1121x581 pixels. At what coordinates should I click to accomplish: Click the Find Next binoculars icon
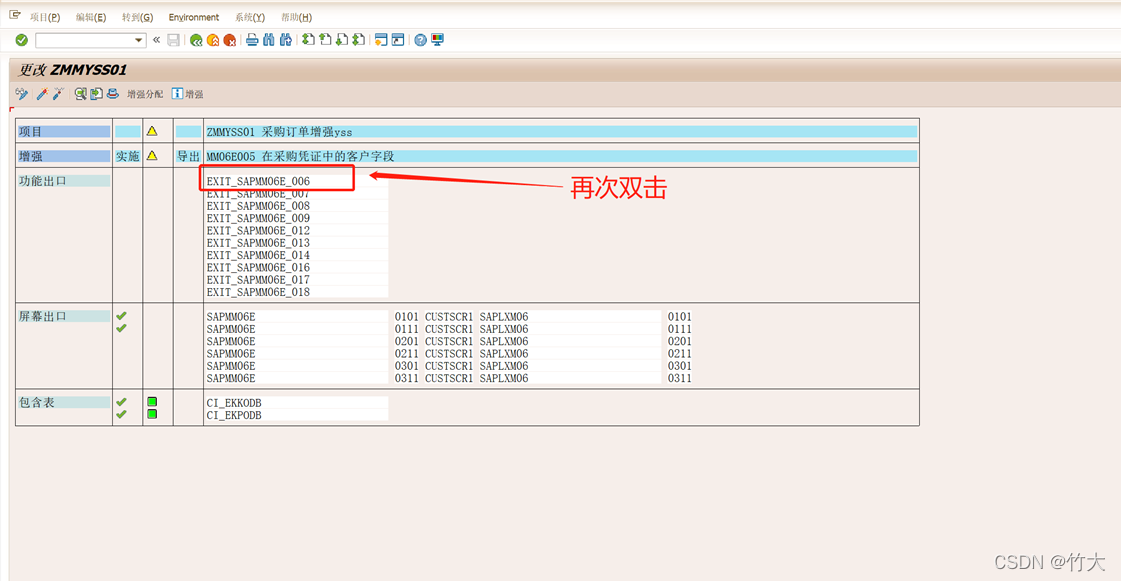[286, 40]
